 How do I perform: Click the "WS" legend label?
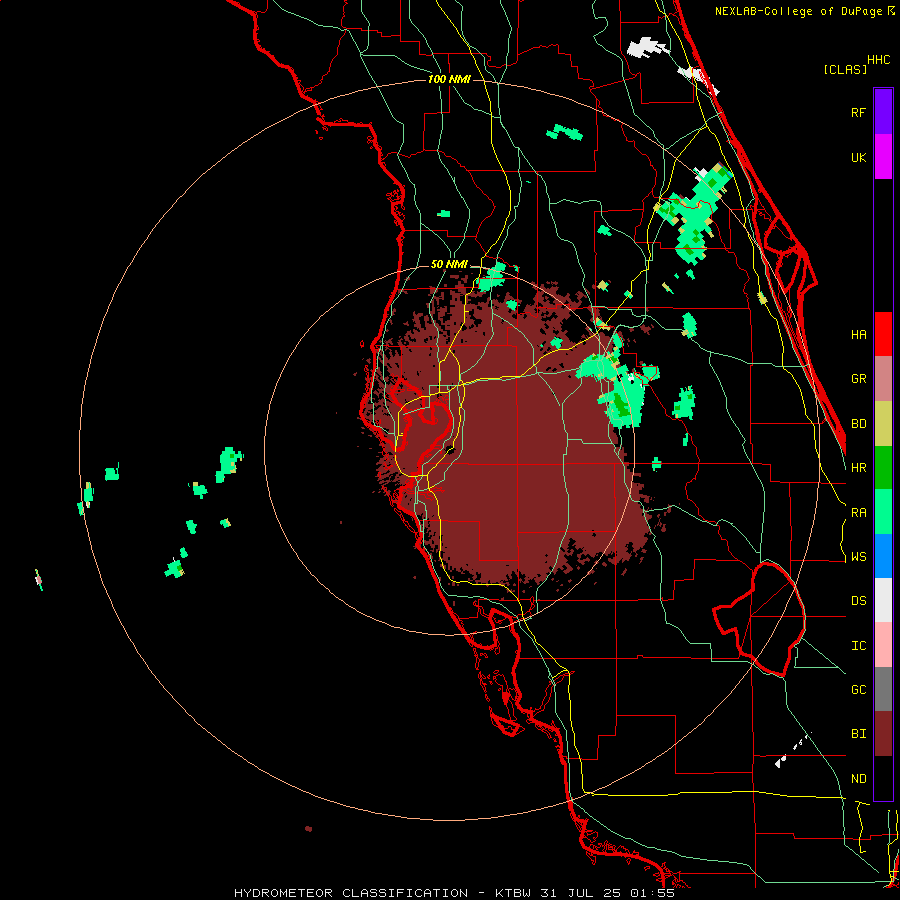858,557
